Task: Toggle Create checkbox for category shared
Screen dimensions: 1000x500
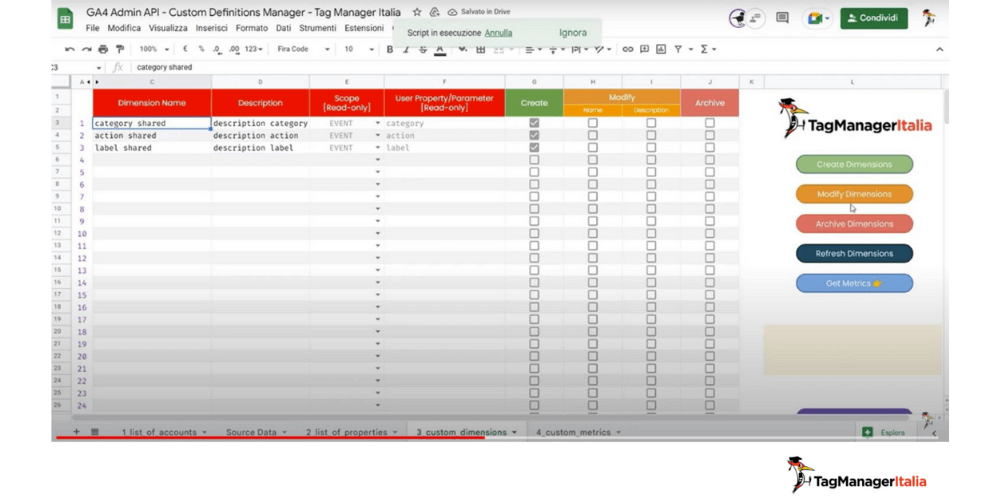Action: (x=534, y=123)
